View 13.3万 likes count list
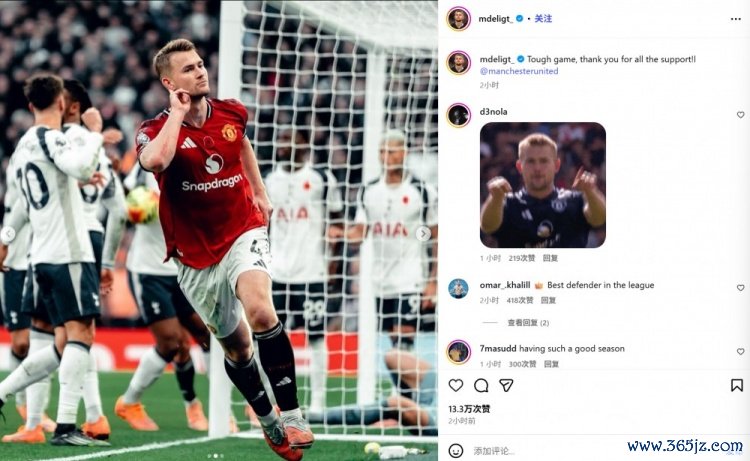The image size is (750, 461). [469, 409]
